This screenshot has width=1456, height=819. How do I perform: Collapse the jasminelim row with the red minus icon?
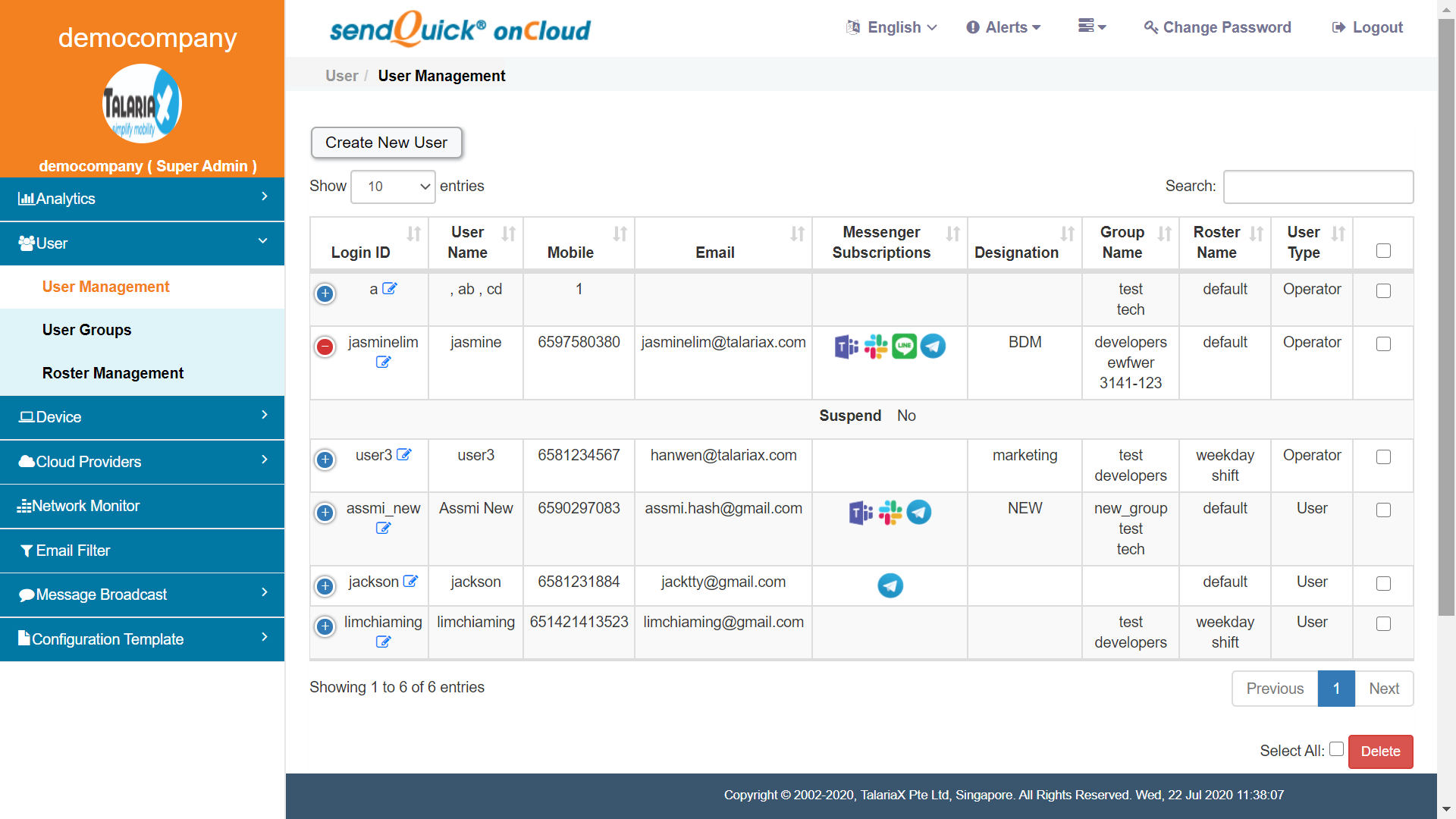[325, 347]
